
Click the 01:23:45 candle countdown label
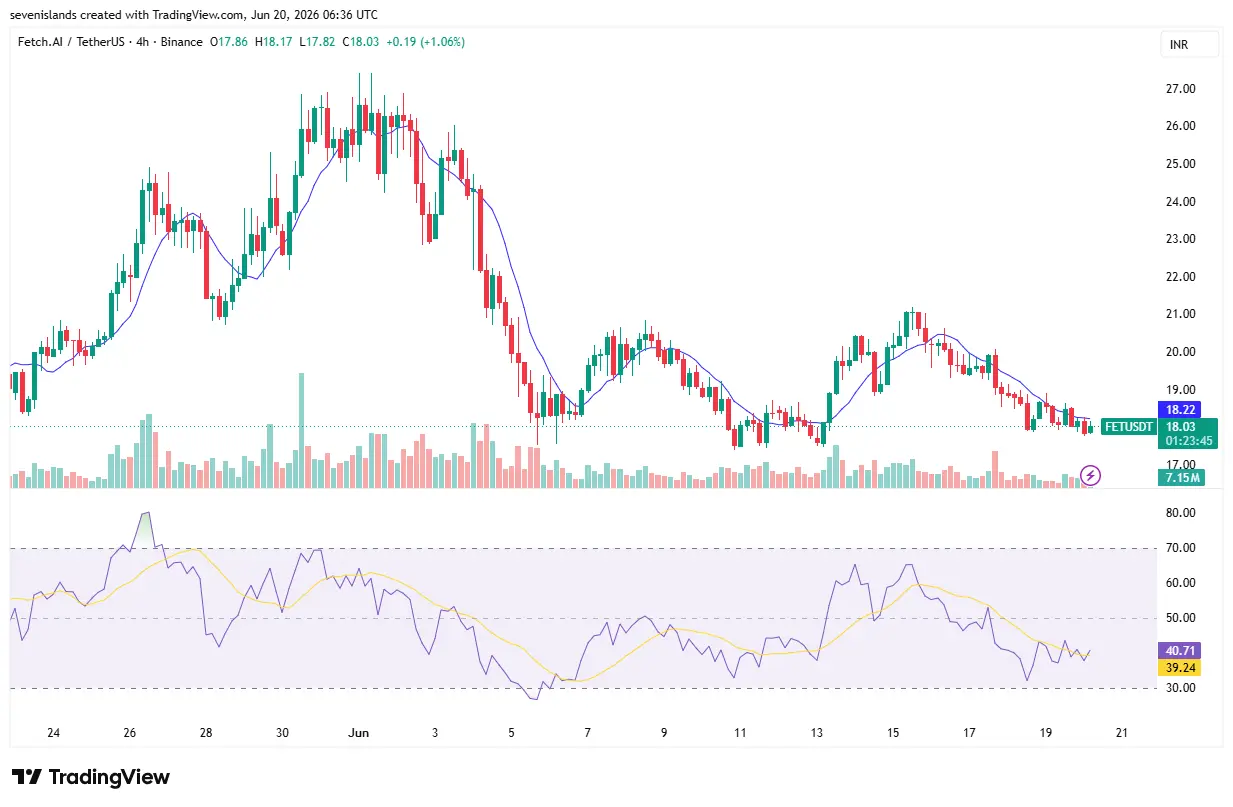coord(1188,440)
